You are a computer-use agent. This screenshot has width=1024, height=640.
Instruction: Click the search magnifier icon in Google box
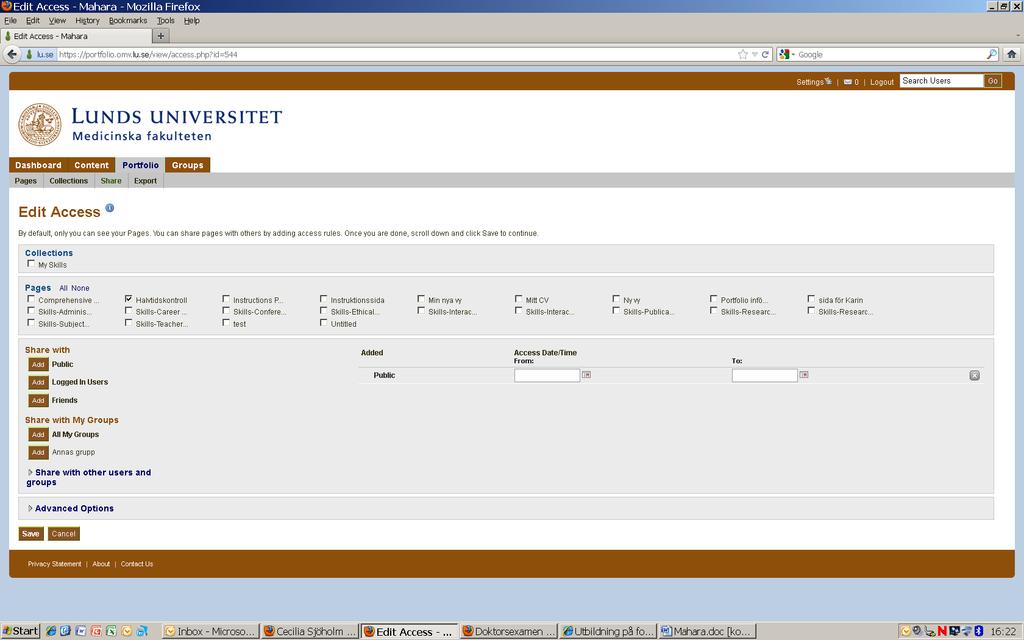[991, 54]
